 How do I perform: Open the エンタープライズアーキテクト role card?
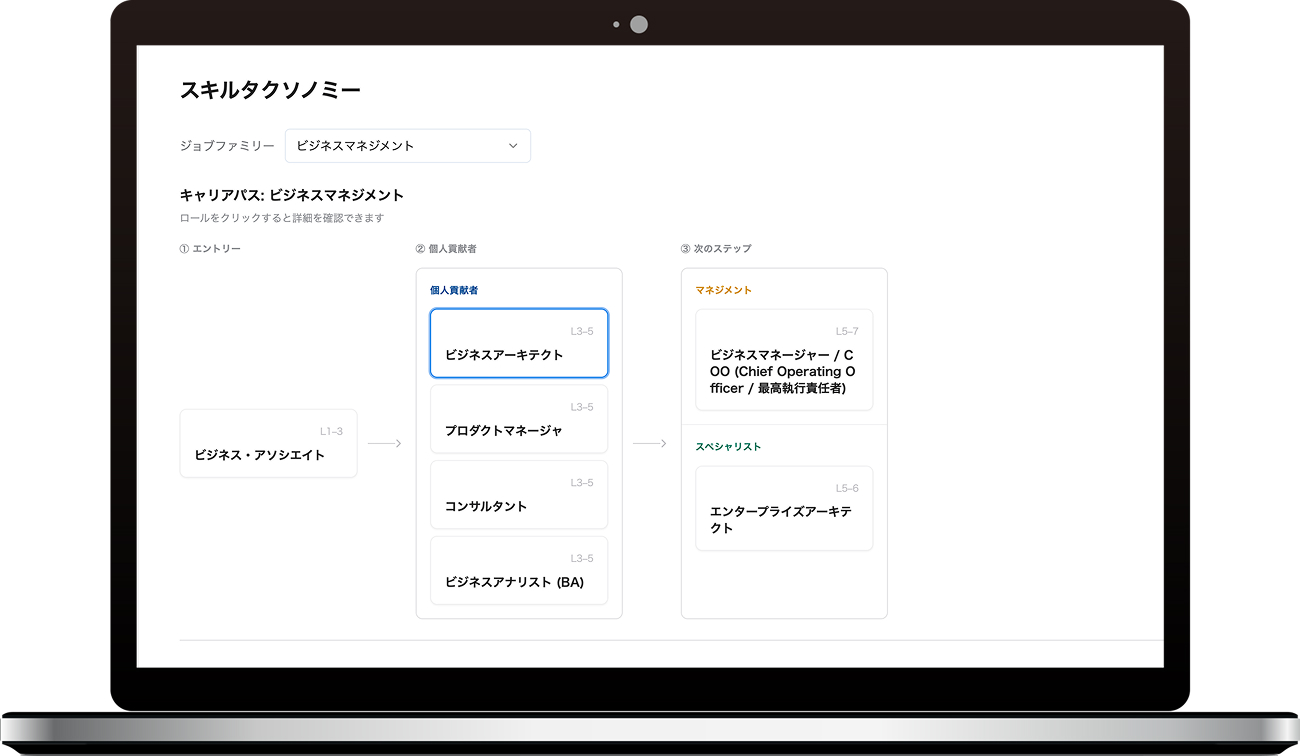point(783,509)
